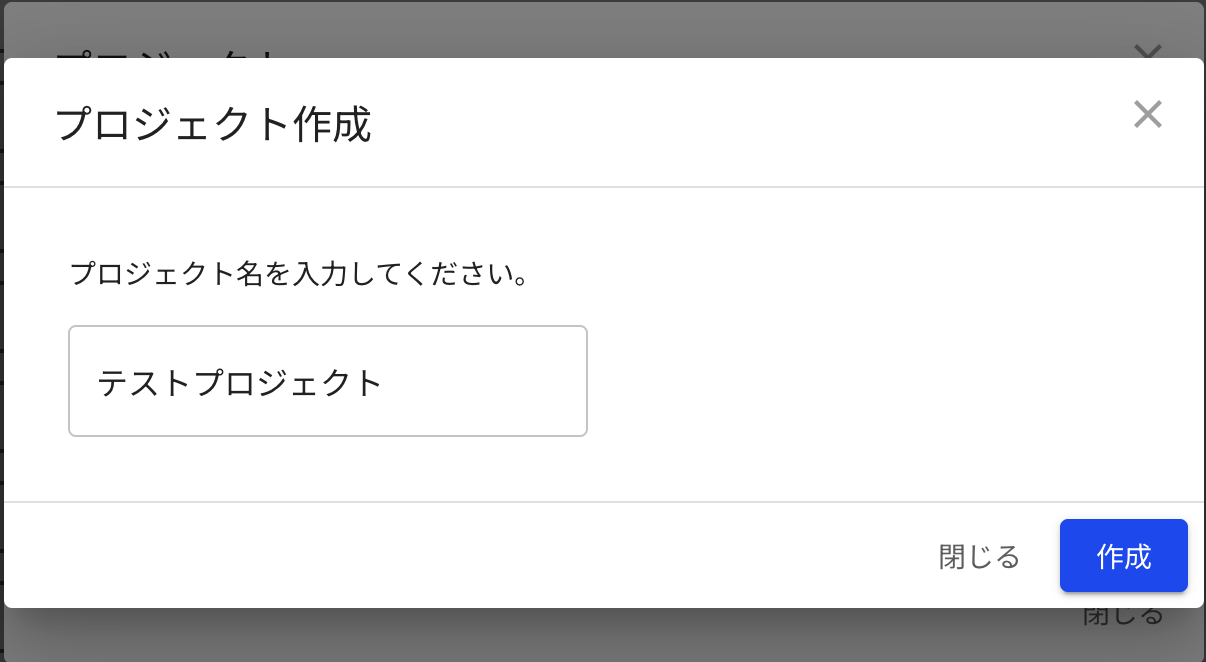Screen dimensions: 1206x662
Task: Click empty header space right of プロジェクト作成
Action: click(x=750, y=122)
